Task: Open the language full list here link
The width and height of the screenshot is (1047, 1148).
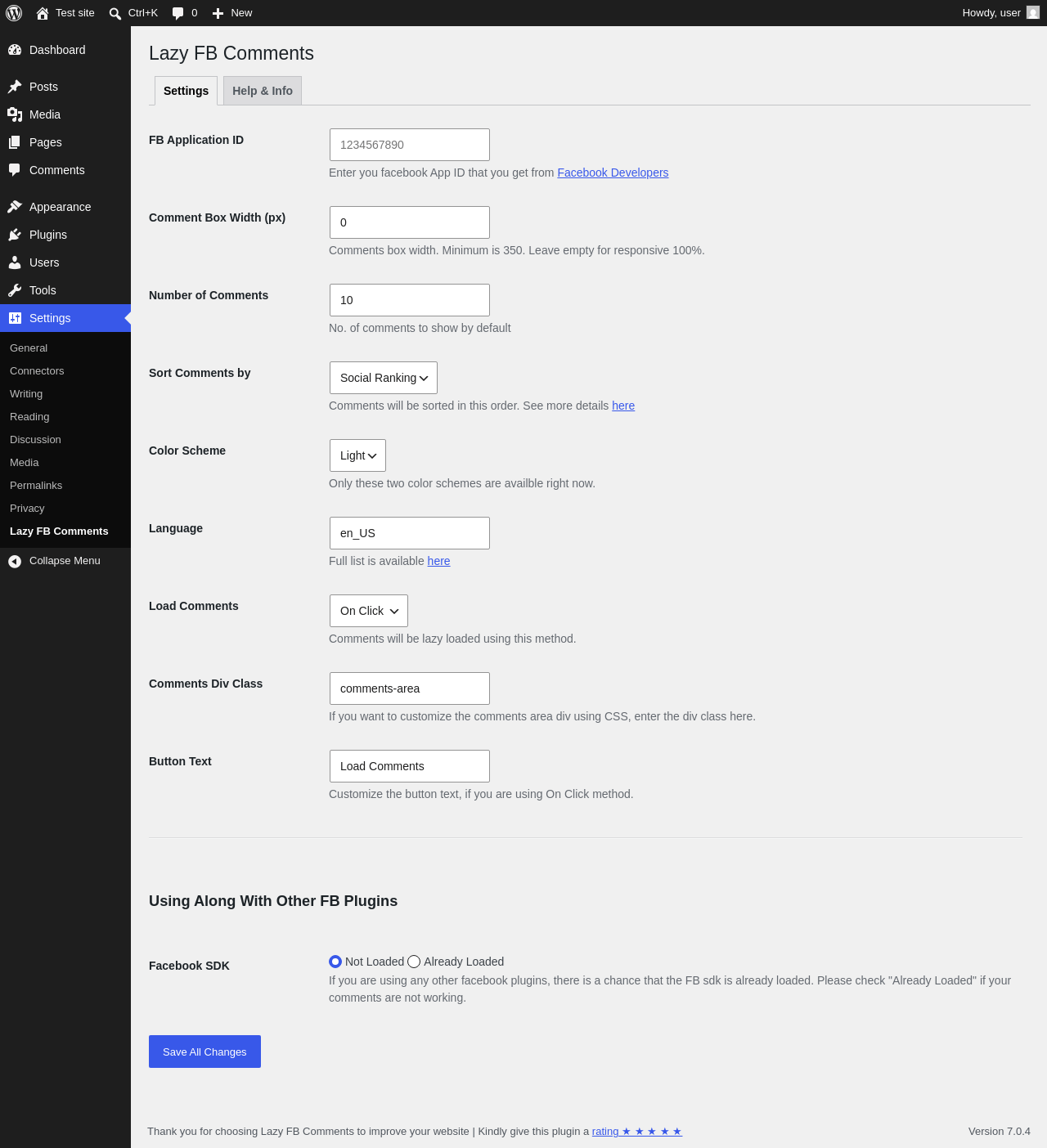Action: pos(438,561)
